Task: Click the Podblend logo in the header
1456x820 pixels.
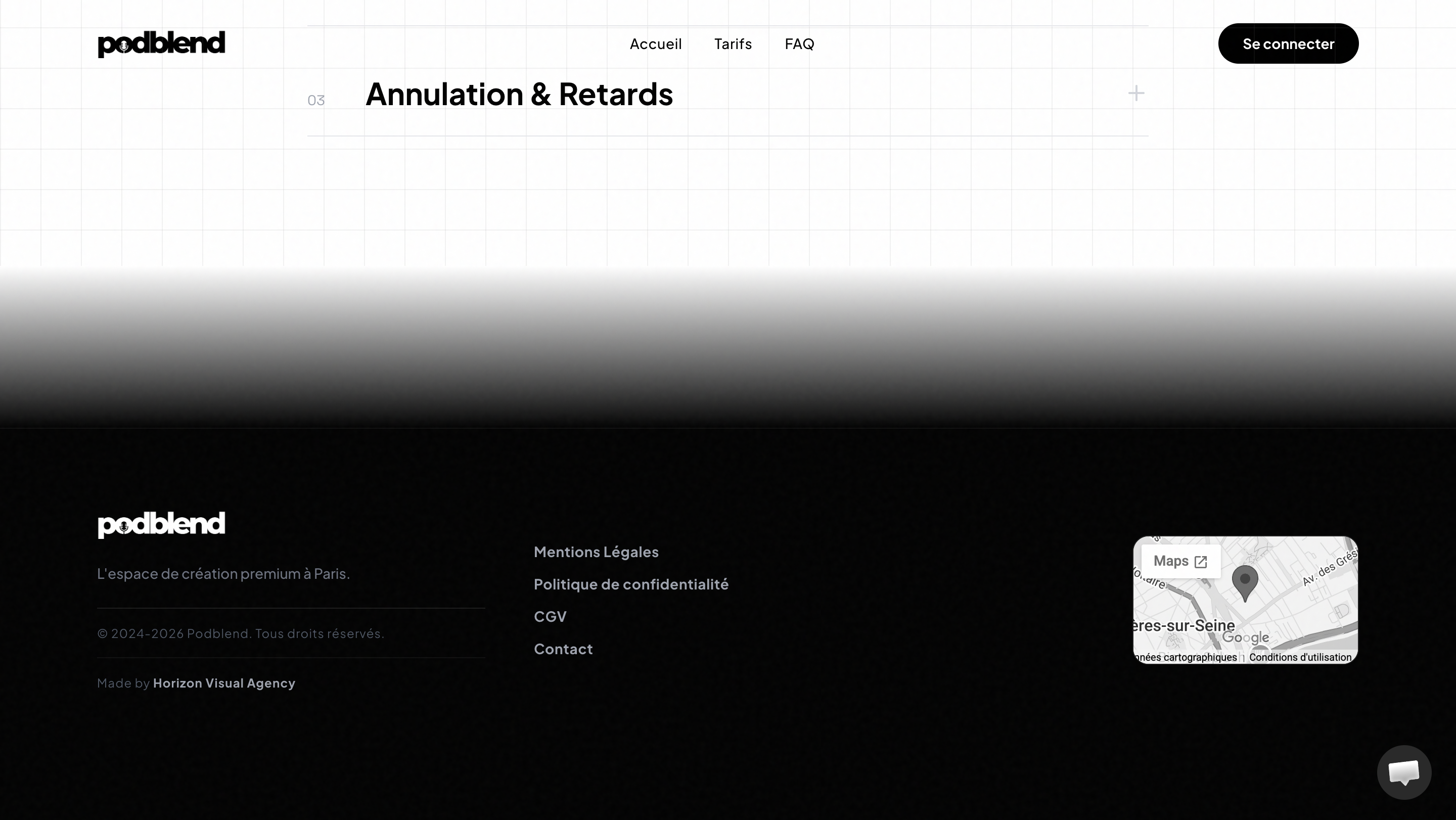Action: point(161,44)
